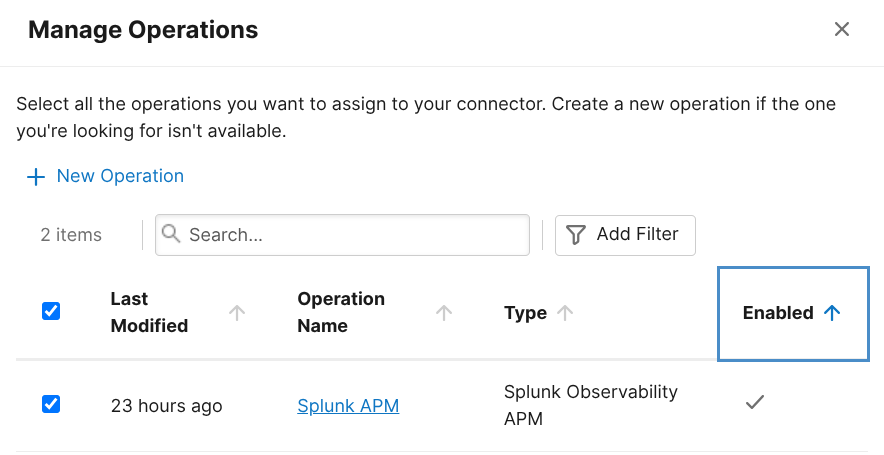This screenshot has width=884, height=455.
Task: Open the New Operation link
Action: (120, 176)
